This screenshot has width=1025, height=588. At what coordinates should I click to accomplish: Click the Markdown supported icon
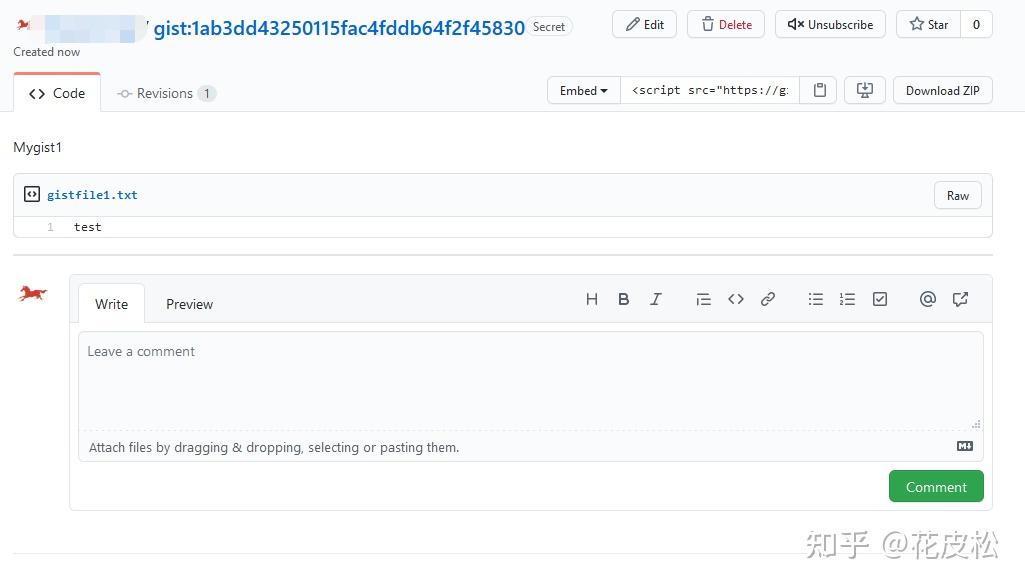point(965,446)
